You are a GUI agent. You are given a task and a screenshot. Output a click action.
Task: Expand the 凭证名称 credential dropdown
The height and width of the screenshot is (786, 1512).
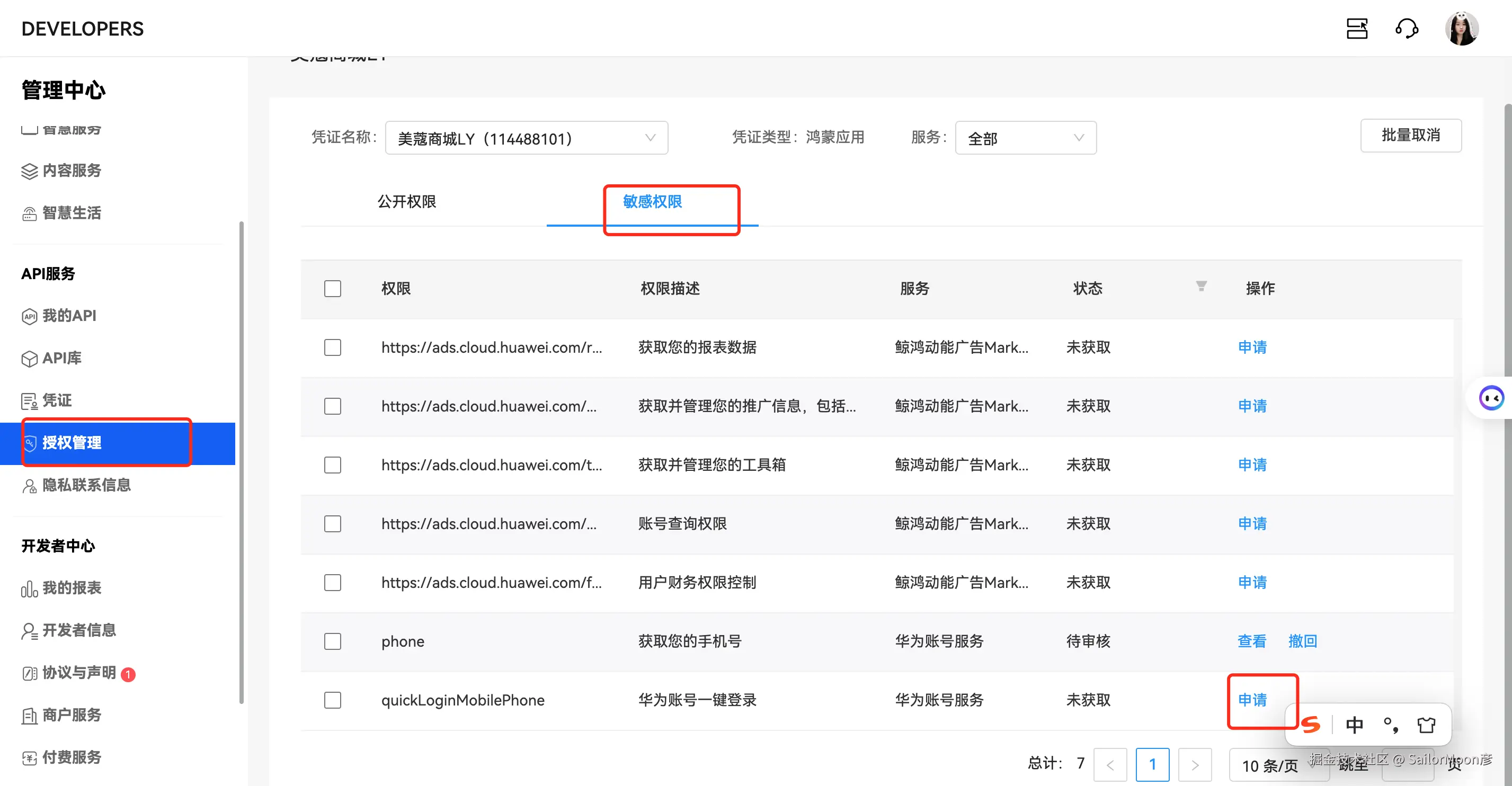click(526, 138)
